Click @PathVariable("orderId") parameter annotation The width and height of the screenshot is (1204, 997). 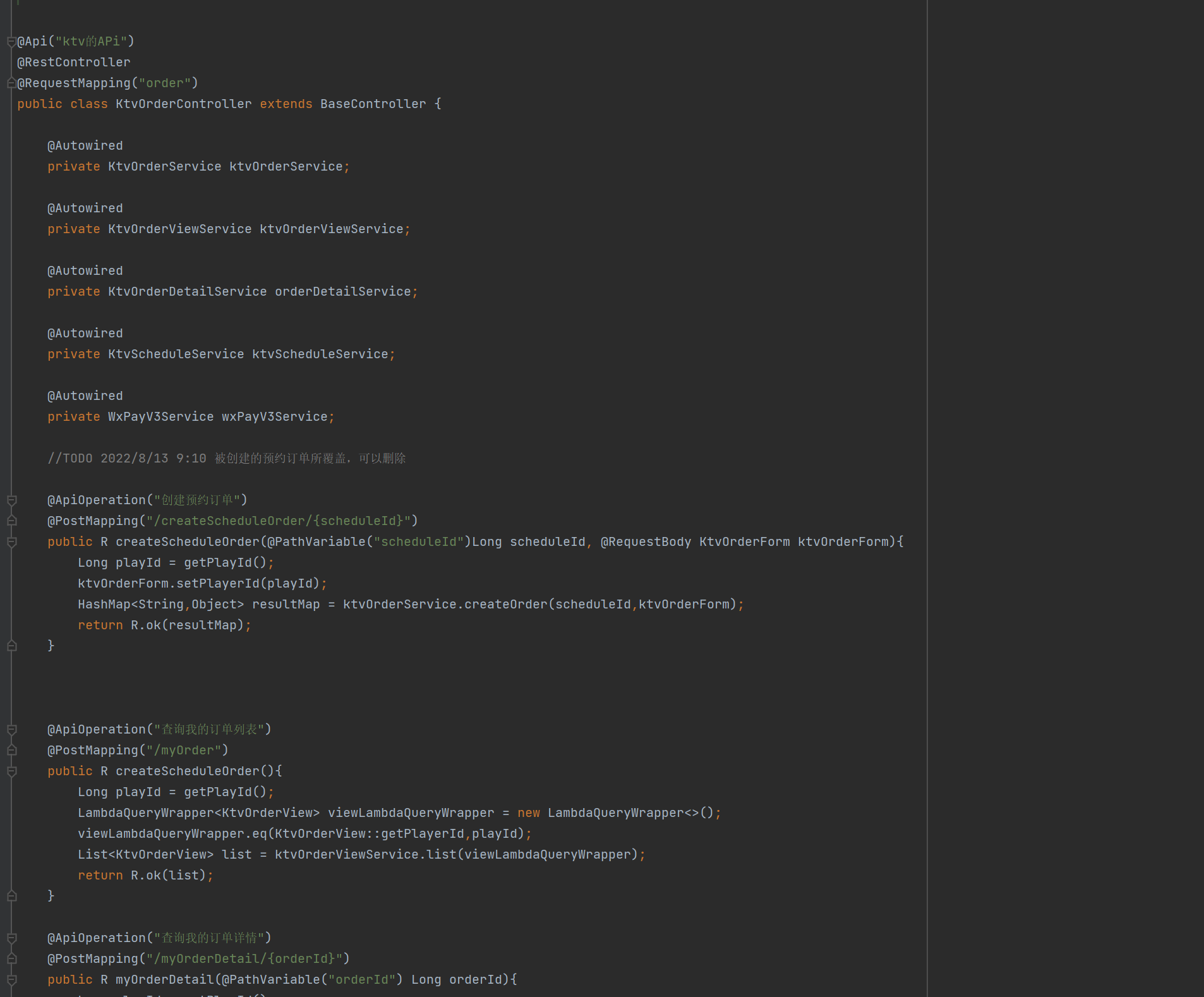pos(313,979)
